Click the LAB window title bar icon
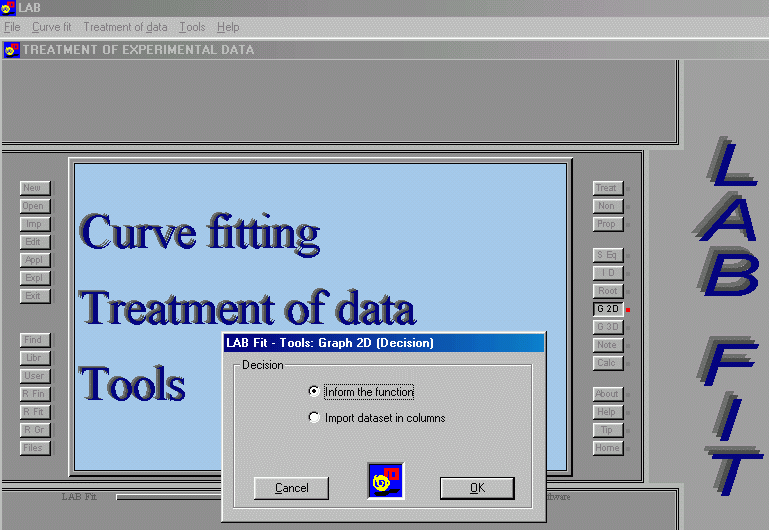This screenshot has height=530, width=769. 8,7
